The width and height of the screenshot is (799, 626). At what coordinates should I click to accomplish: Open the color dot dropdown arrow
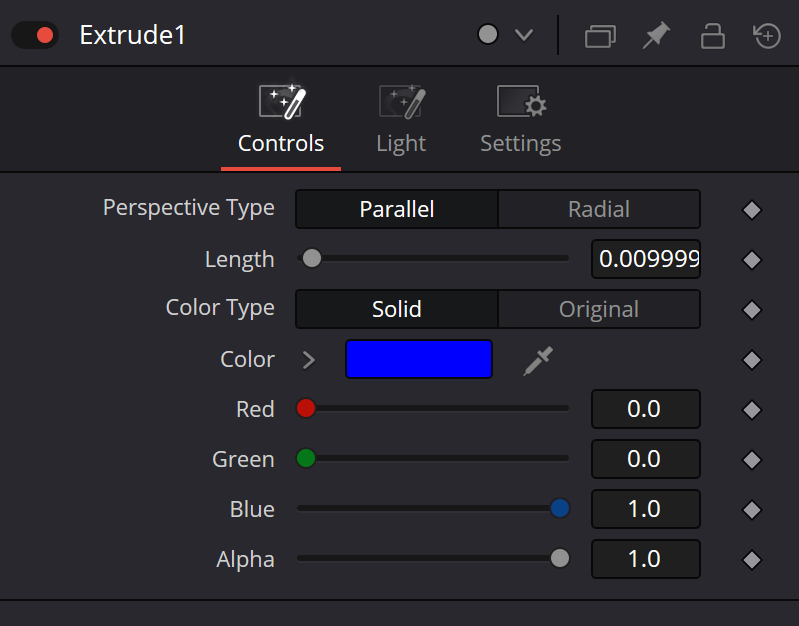(x=524, y=35)
